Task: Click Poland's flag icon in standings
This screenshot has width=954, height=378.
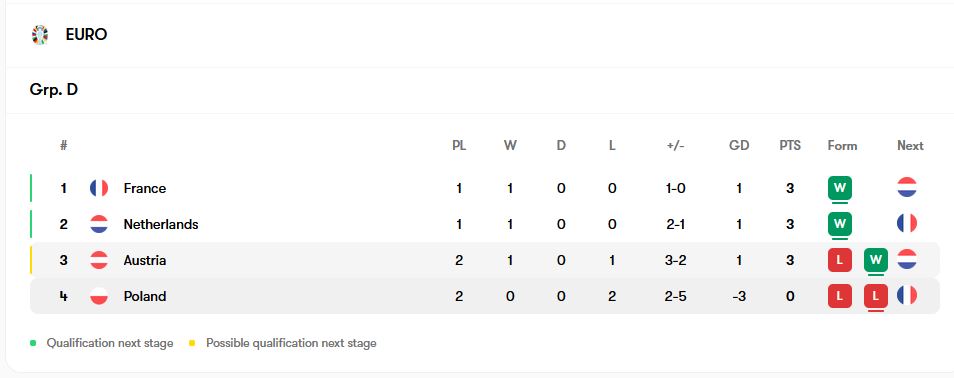Action: point(99,296)
